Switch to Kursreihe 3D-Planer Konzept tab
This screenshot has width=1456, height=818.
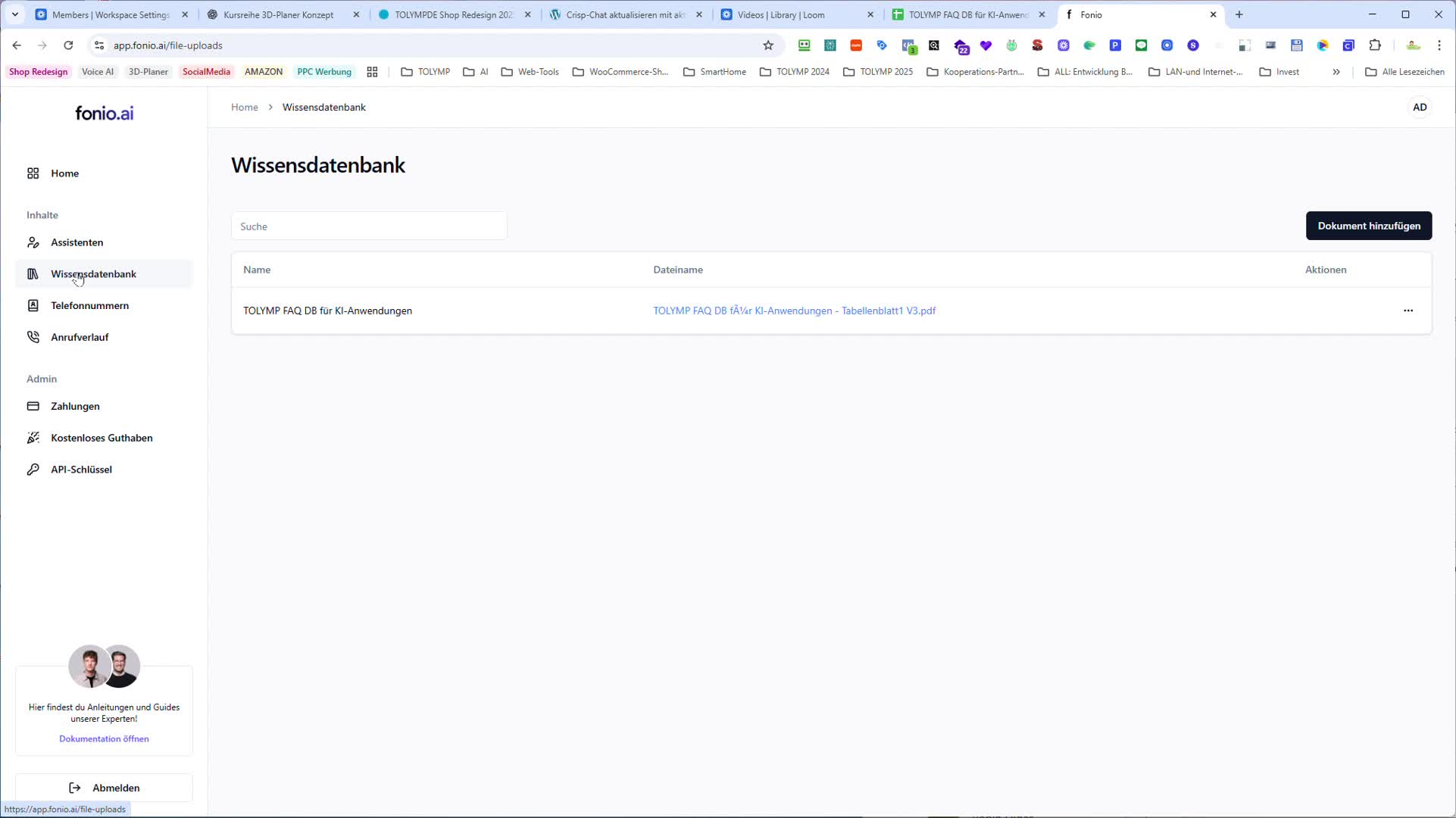[278, 14]
